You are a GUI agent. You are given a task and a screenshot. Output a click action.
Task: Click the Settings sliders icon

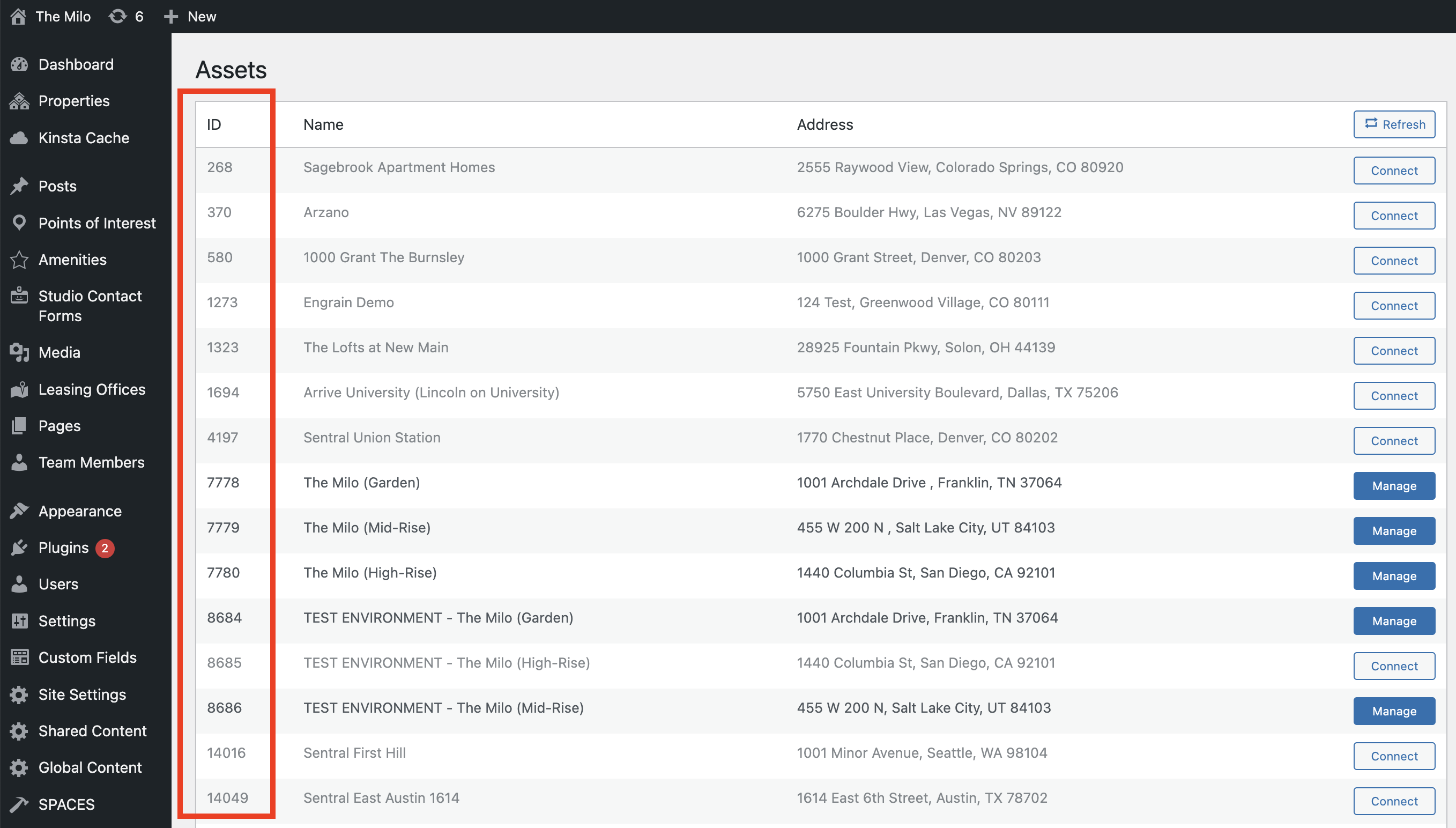[19, 621]
